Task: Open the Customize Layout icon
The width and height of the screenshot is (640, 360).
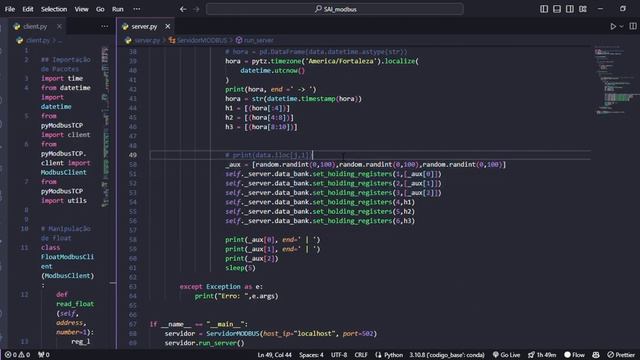Action: [583, 9]
